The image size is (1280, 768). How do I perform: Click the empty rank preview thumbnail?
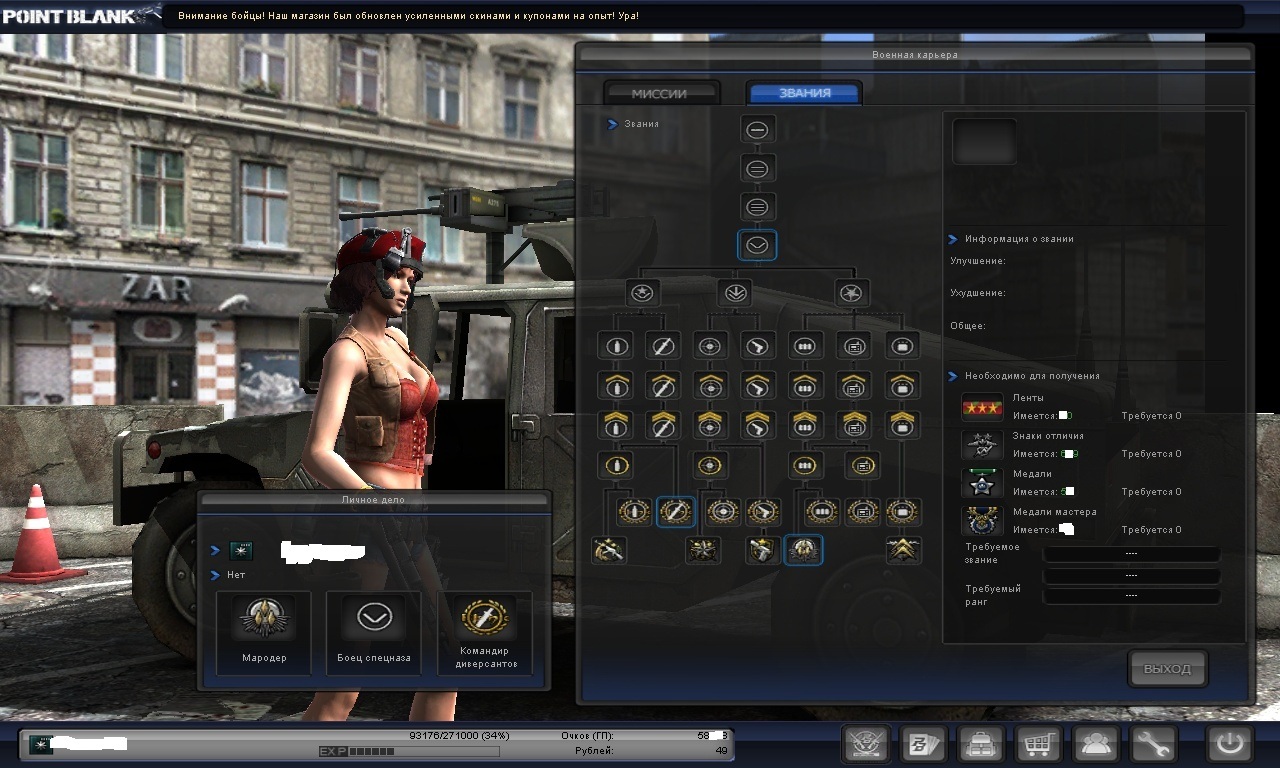coord(984,141)
